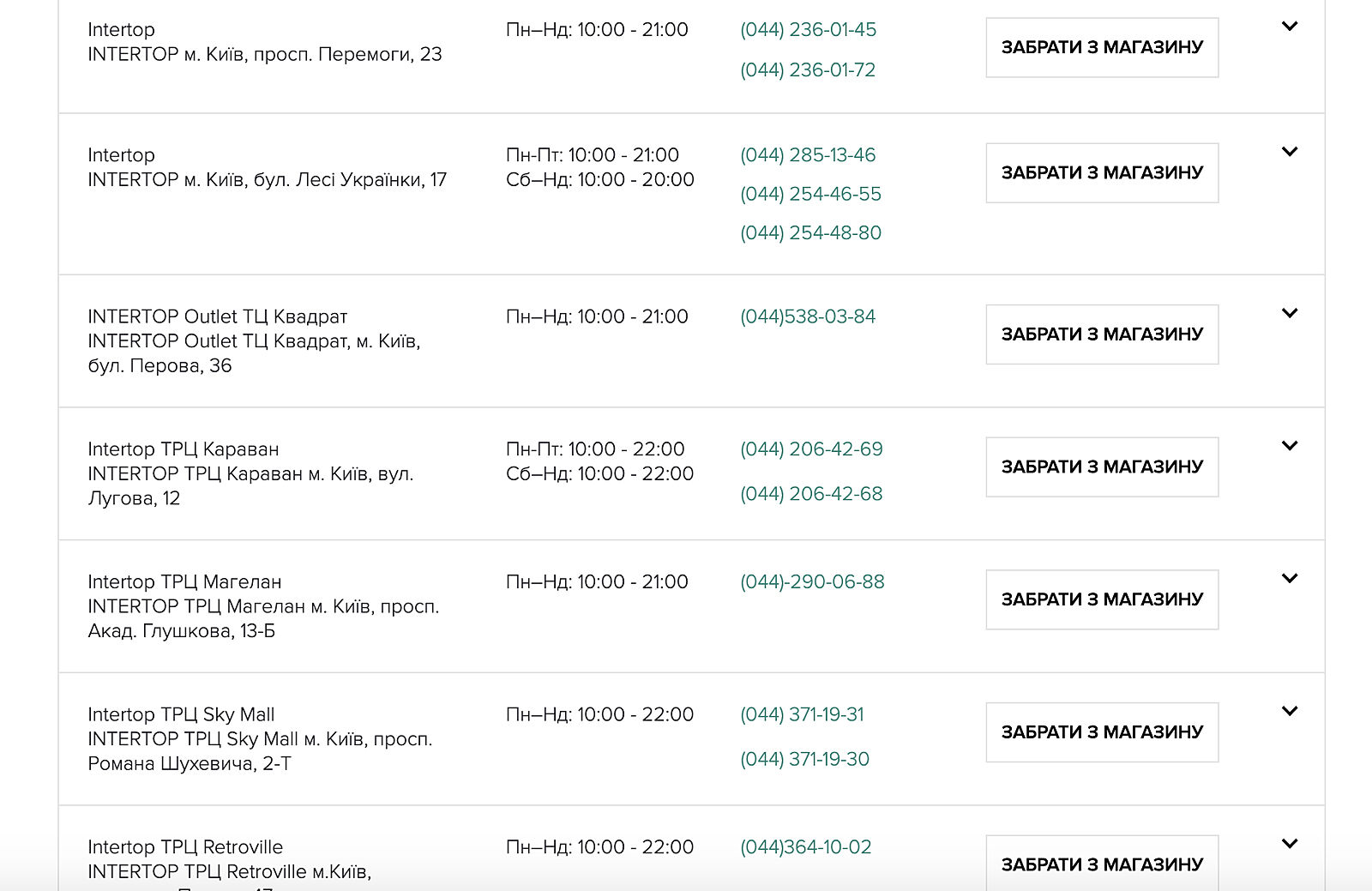Pick up from store at просп. Перемоги, 23
The height and width of the screenshot is (891, 1372).
1102,48
